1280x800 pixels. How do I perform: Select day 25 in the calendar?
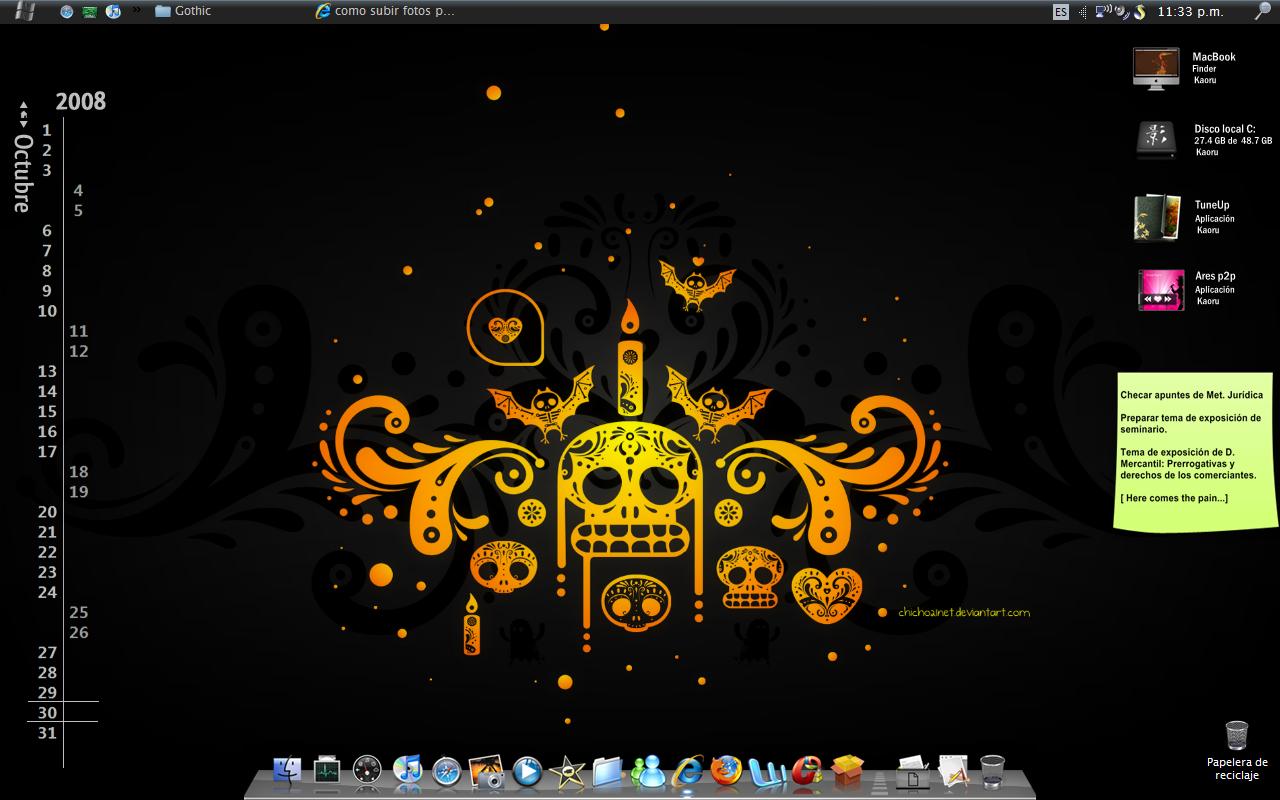point(79,612)
